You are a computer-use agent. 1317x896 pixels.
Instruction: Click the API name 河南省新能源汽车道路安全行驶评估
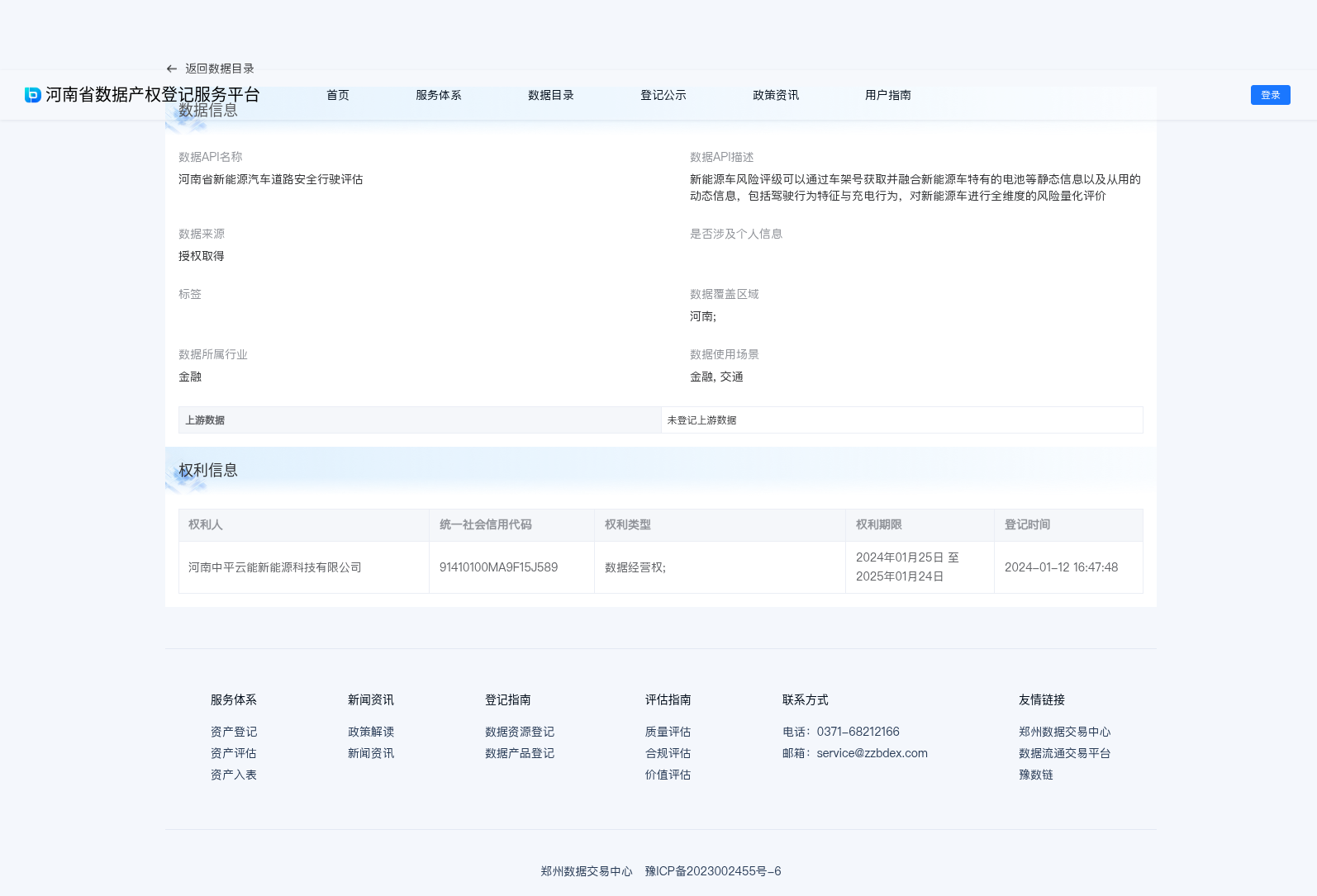point(271,179)
